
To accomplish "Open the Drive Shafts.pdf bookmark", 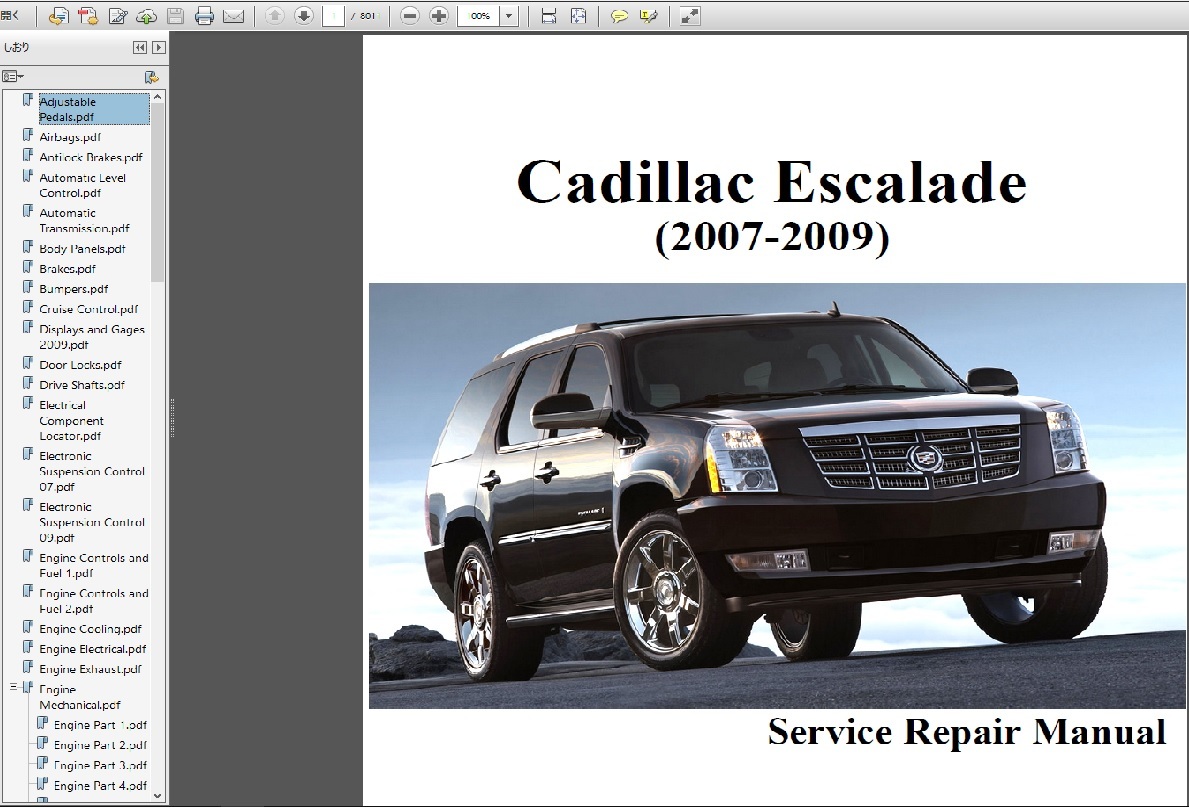I will click(82, 385).
